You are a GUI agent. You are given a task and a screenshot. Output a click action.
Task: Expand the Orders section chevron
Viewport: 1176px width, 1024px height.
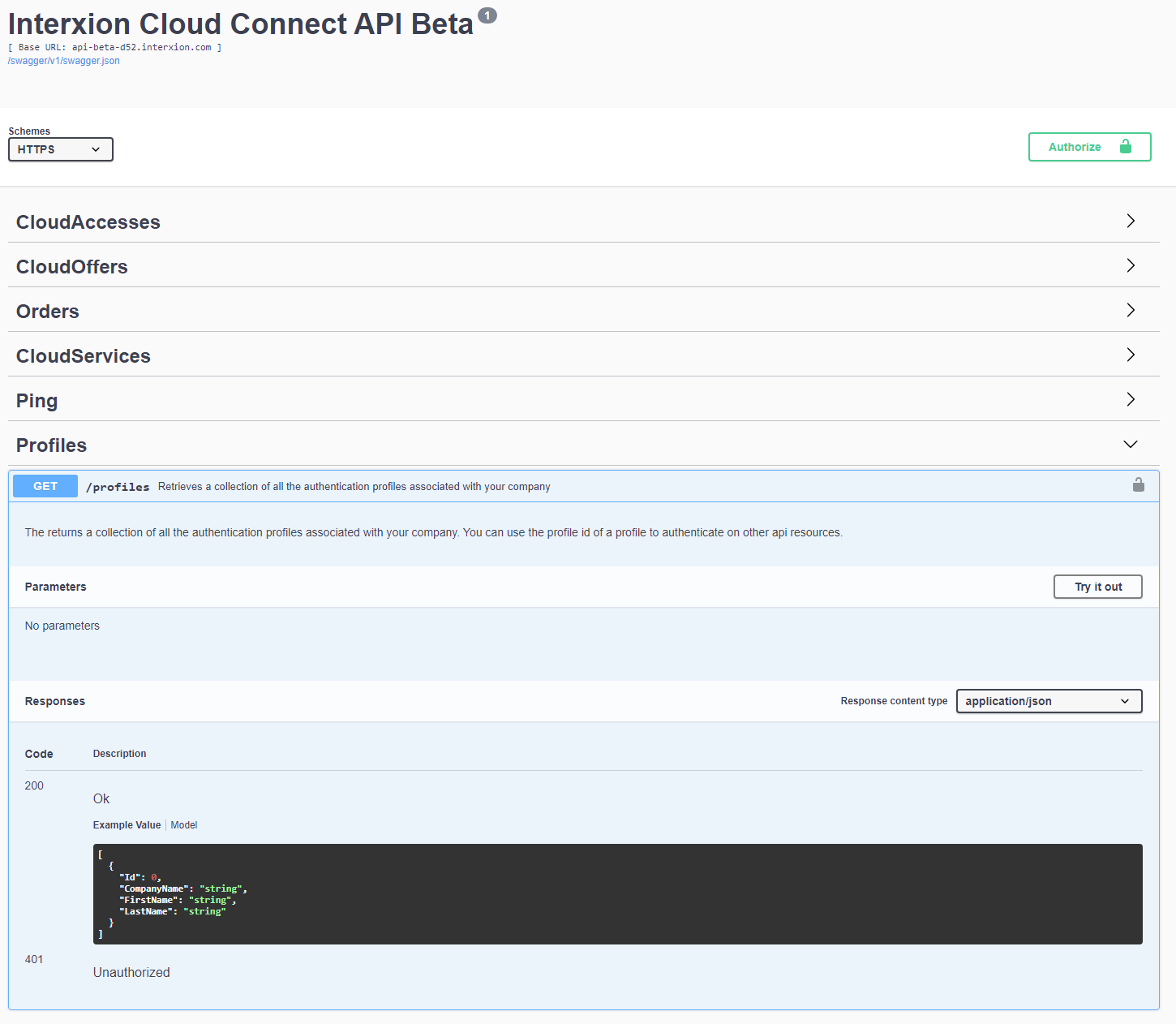(x=1131, y=310)
